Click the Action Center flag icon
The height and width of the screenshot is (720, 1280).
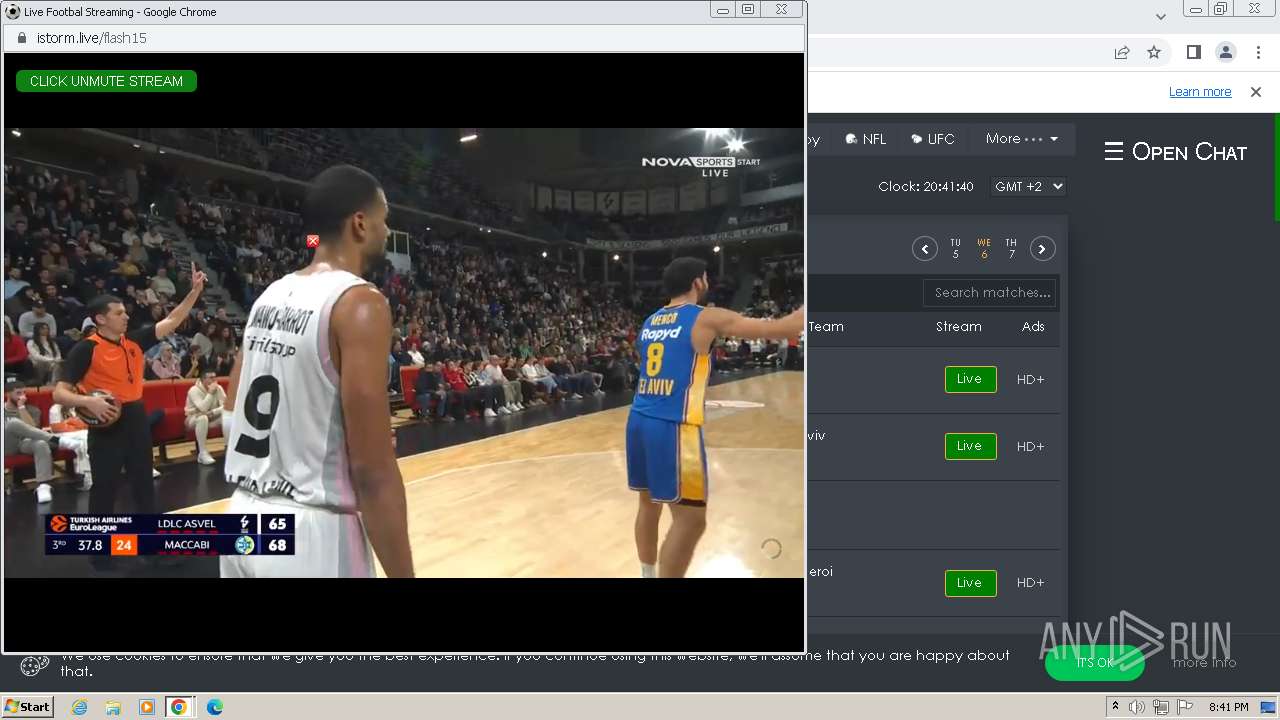[1183, 707]
